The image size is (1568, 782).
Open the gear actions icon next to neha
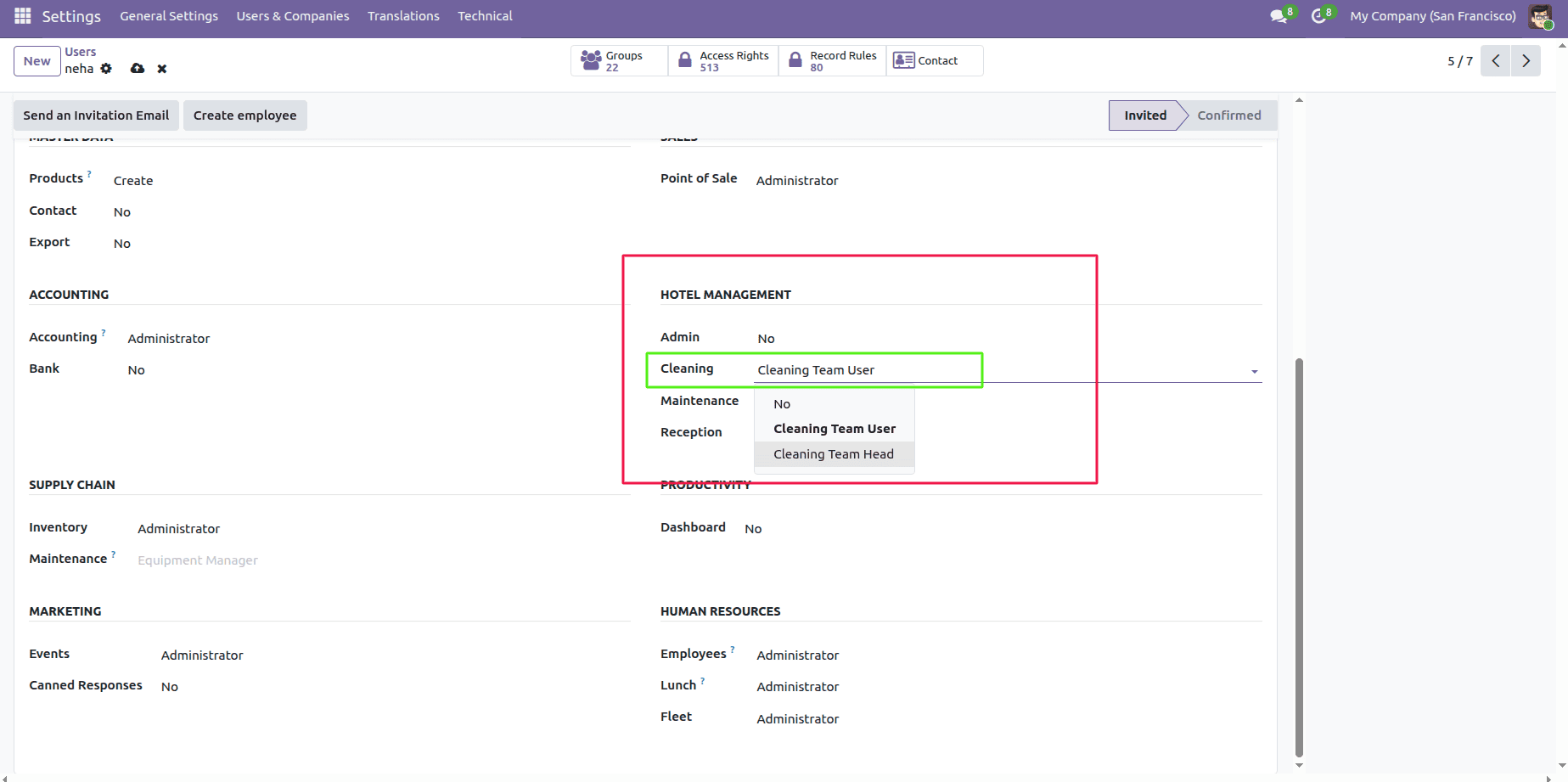point(106,69)
